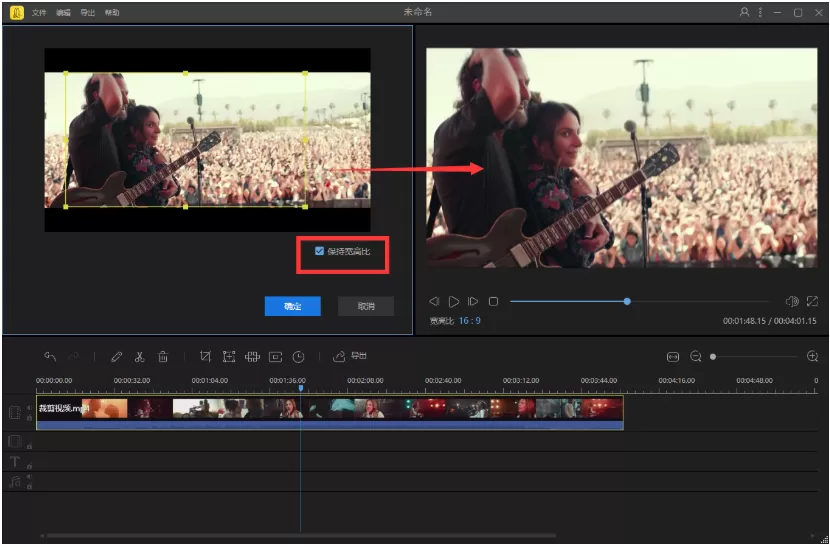Open the 导出 menu in the menu bar
Screen dimensions: 830x547
point(87,12)
